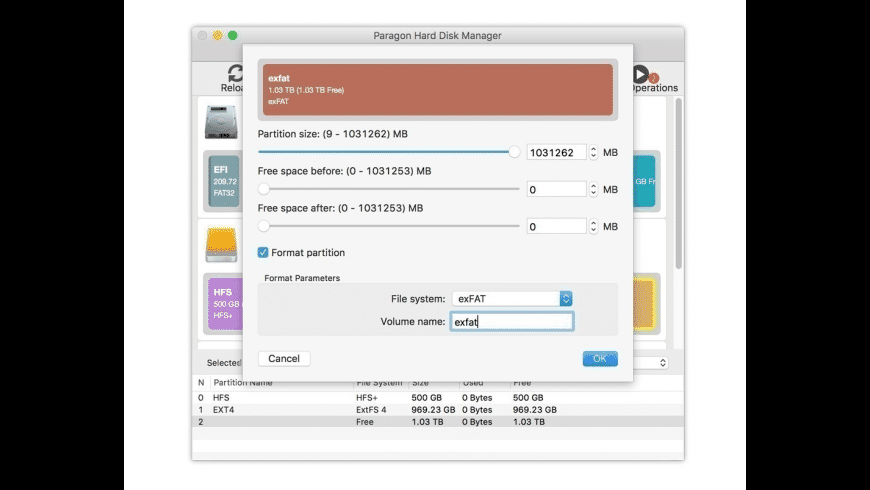Click the Partition size slider handle

tap(514, 151)
